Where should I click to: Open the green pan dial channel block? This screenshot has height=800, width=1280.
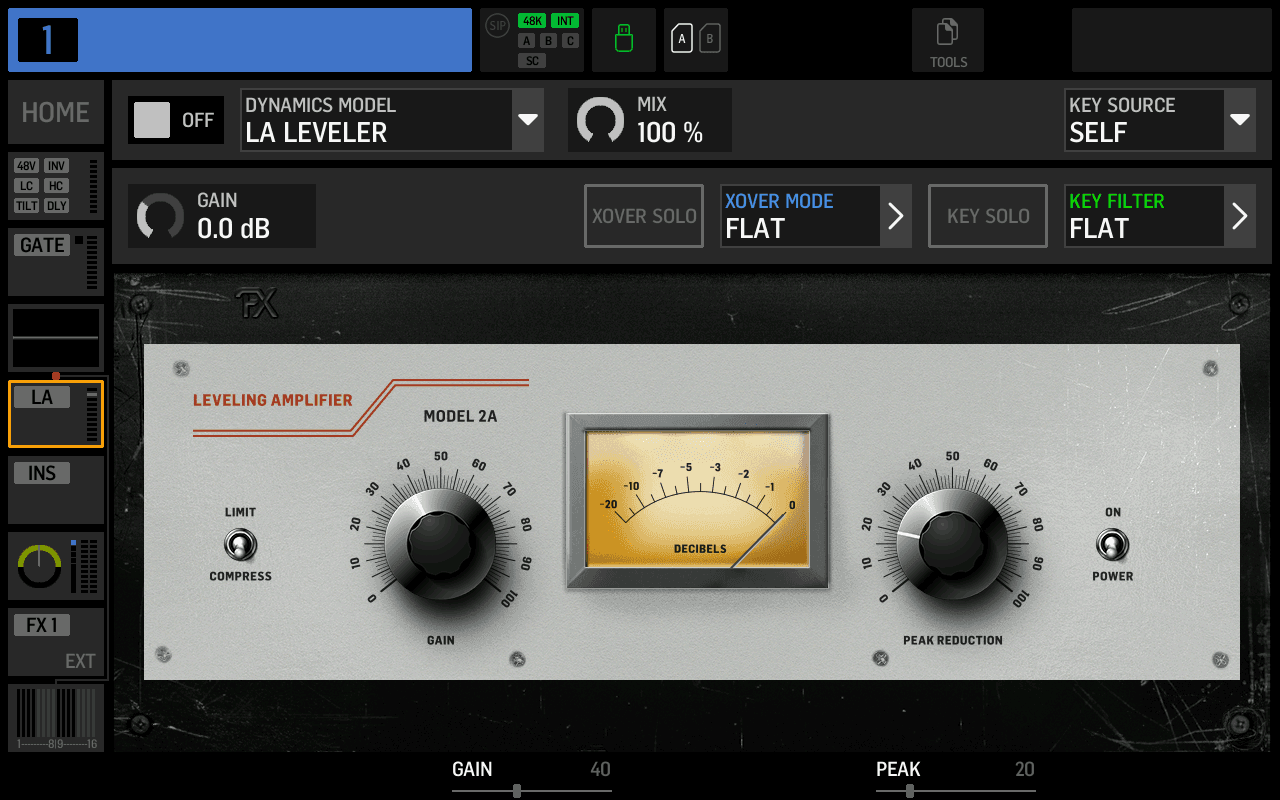point(56,566)
